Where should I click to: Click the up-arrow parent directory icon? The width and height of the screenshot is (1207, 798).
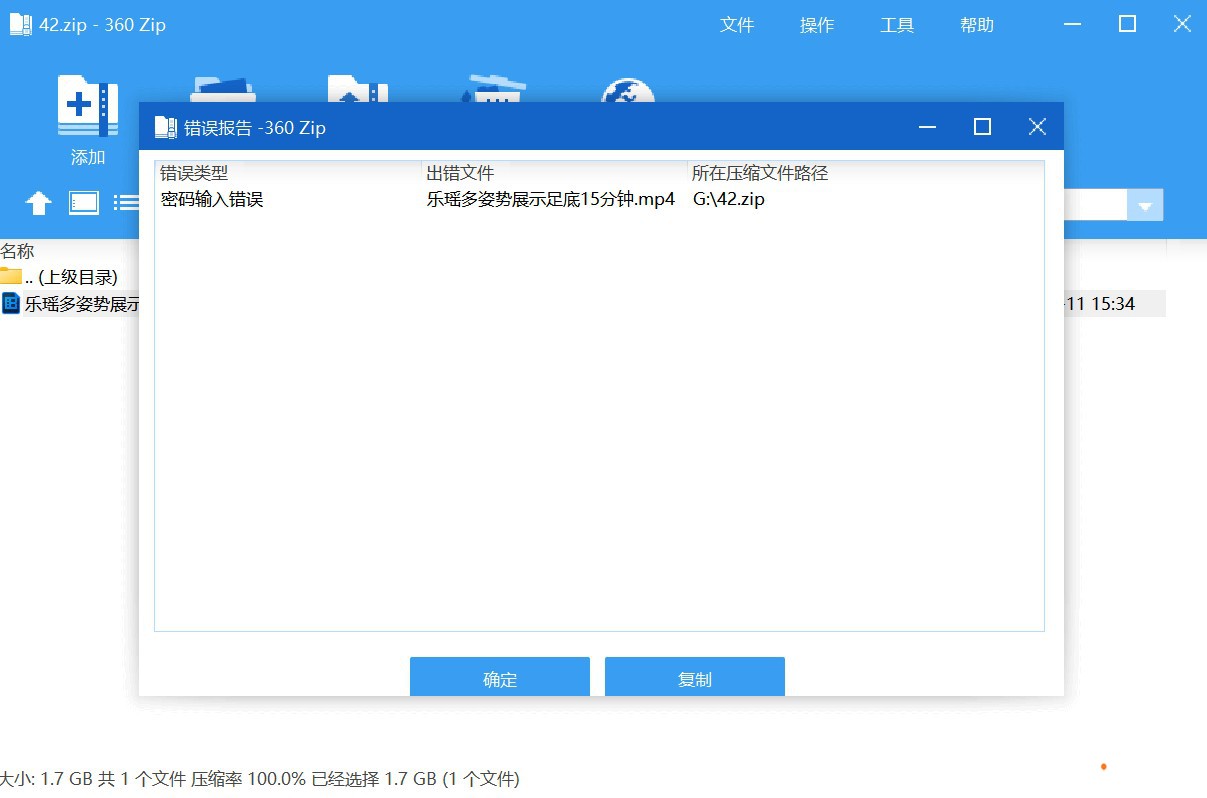38,204
